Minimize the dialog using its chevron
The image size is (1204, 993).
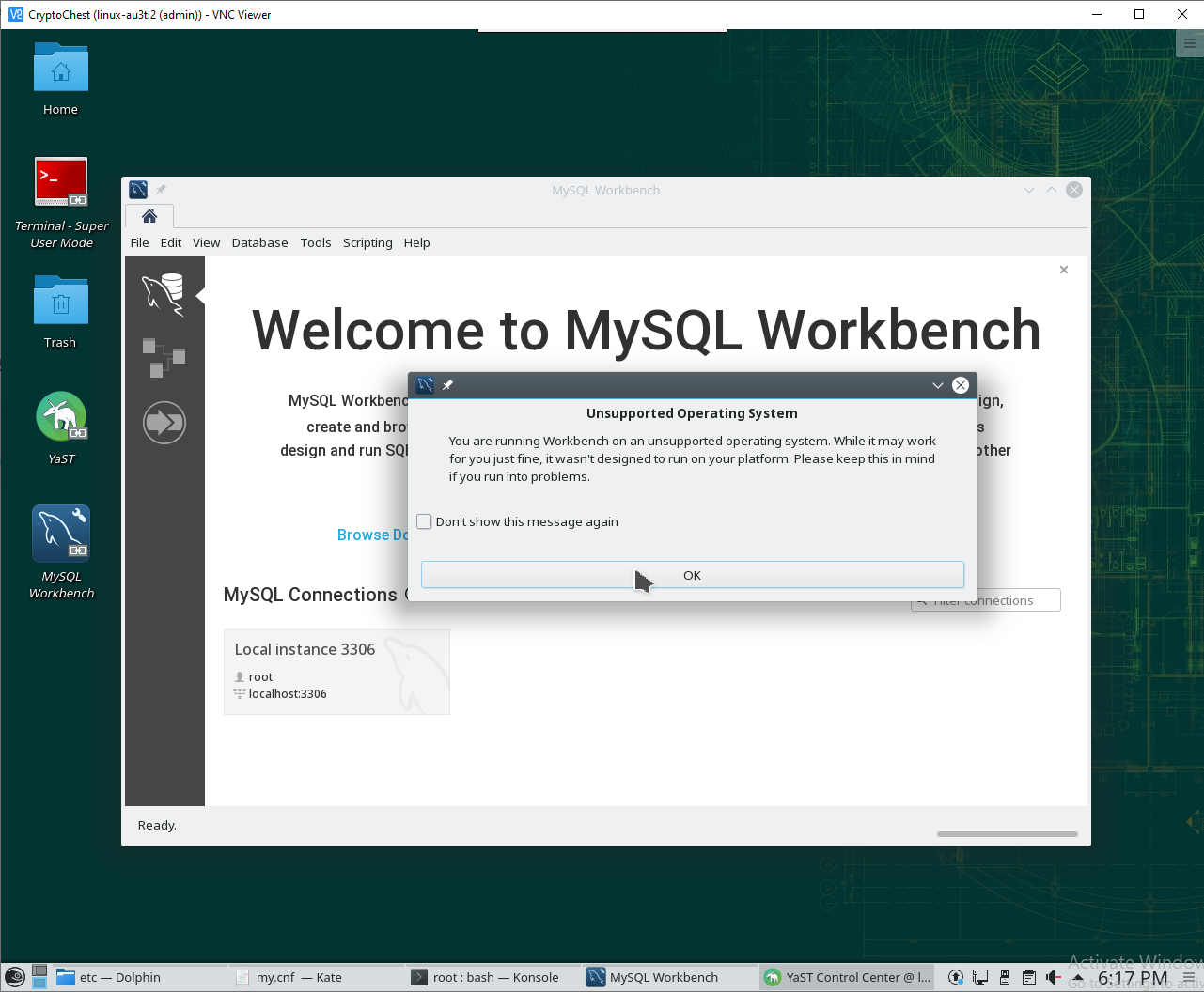pyautogui.click(x=938, y=385)
